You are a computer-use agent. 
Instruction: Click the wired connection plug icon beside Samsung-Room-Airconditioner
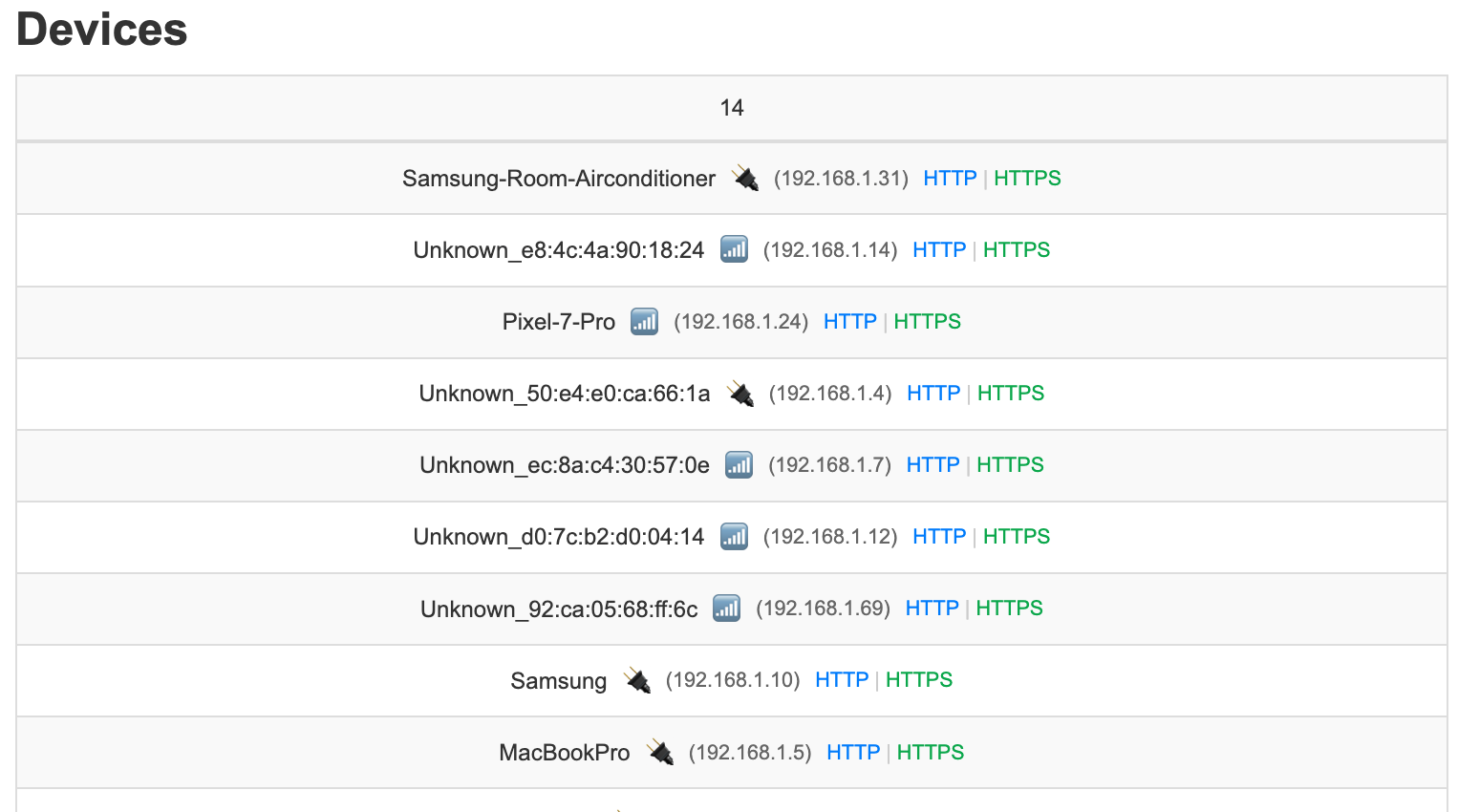746,178
